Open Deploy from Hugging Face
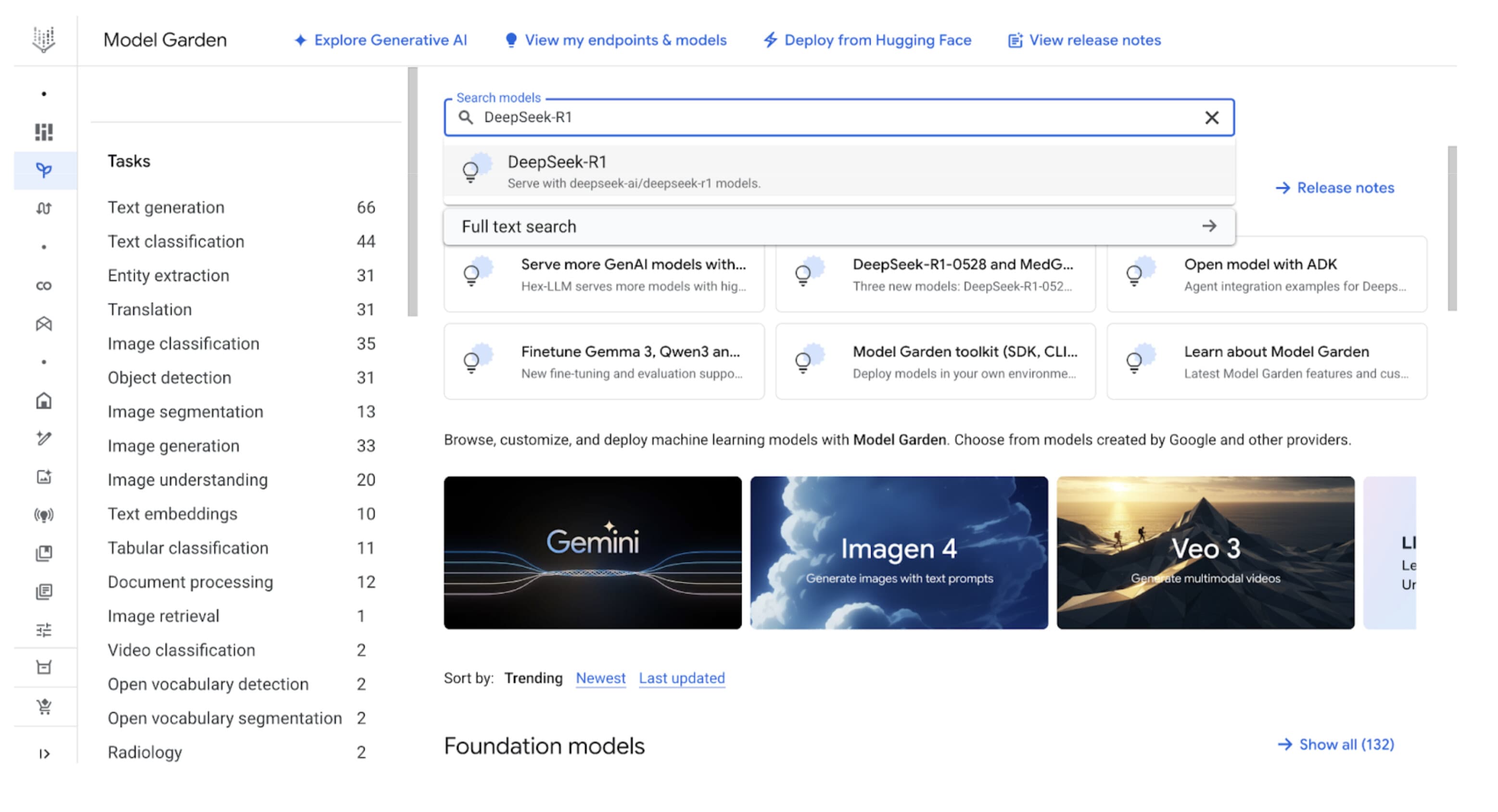Image resolution: width=1498 pixels, height=812 pixels. (x=867, y=40)
